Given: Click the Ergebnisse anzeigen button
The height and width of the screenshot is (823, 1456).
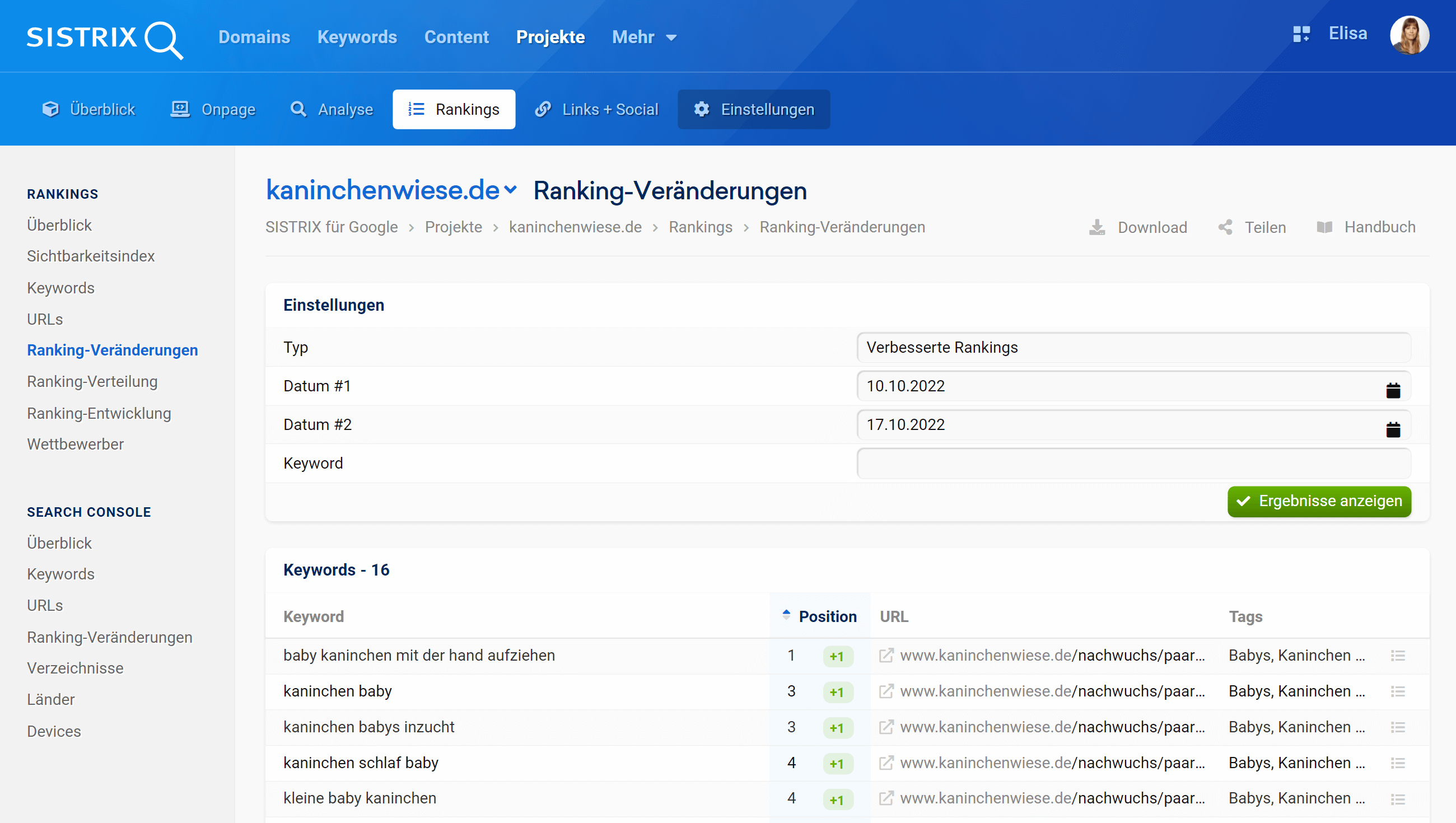Looking at the screenshot, I should (x=1319, y=501).
